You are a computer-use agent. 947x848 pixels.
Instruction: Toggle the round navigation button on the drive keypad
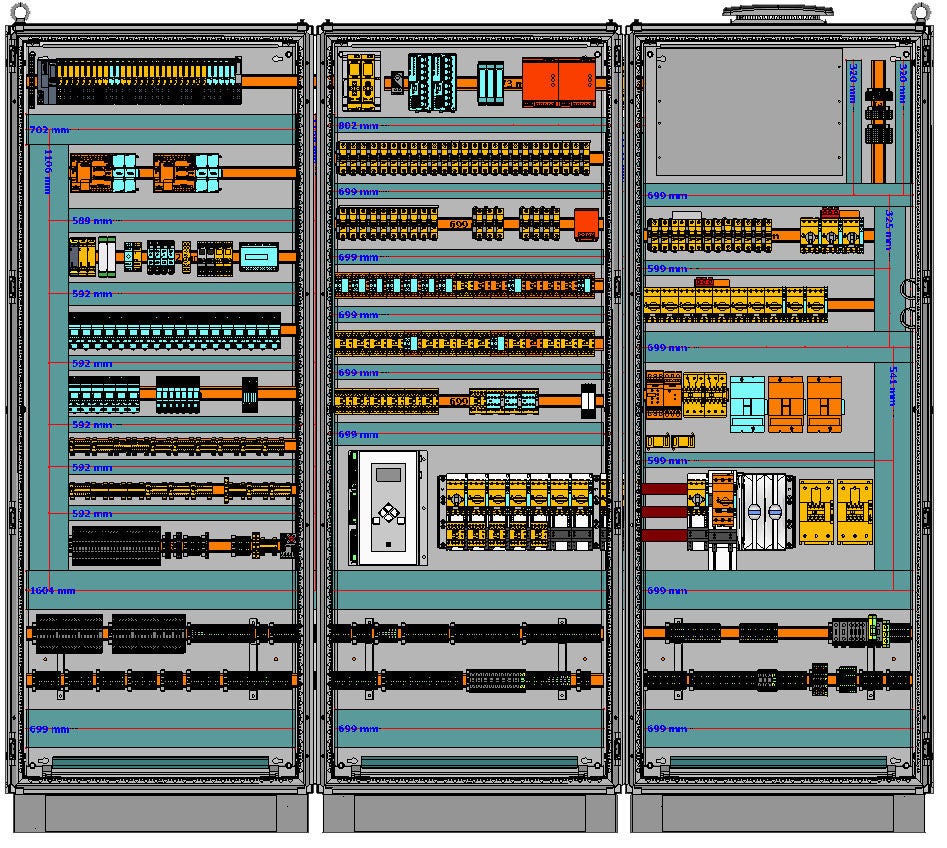tap(389, 513)
